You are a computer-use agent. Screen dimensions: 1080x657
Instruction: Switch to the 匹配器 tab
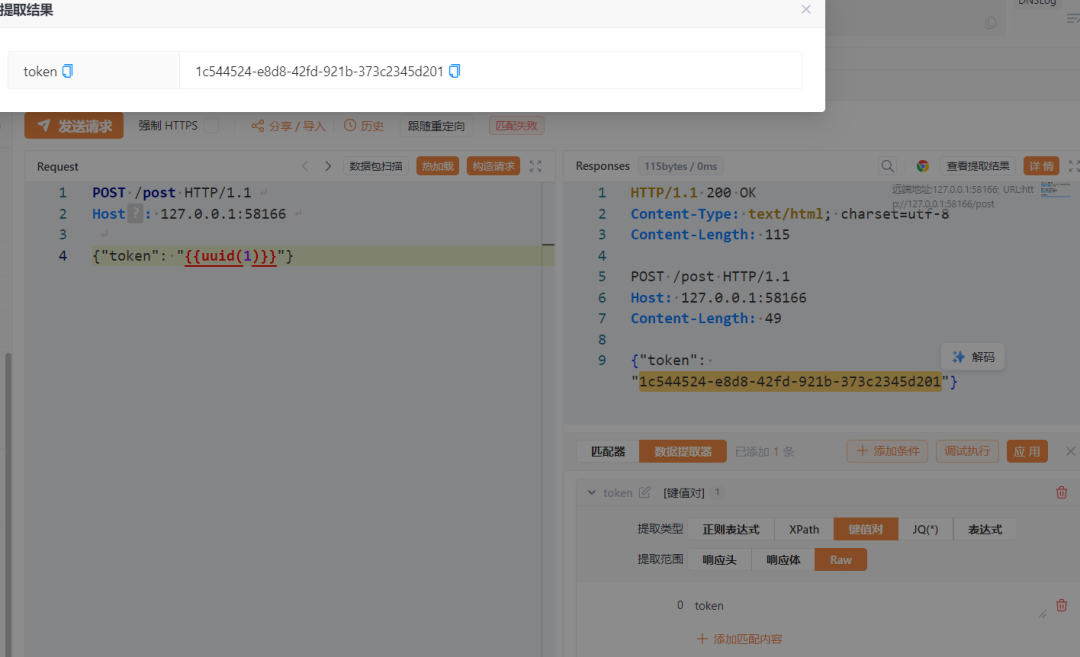pos(608,451)
